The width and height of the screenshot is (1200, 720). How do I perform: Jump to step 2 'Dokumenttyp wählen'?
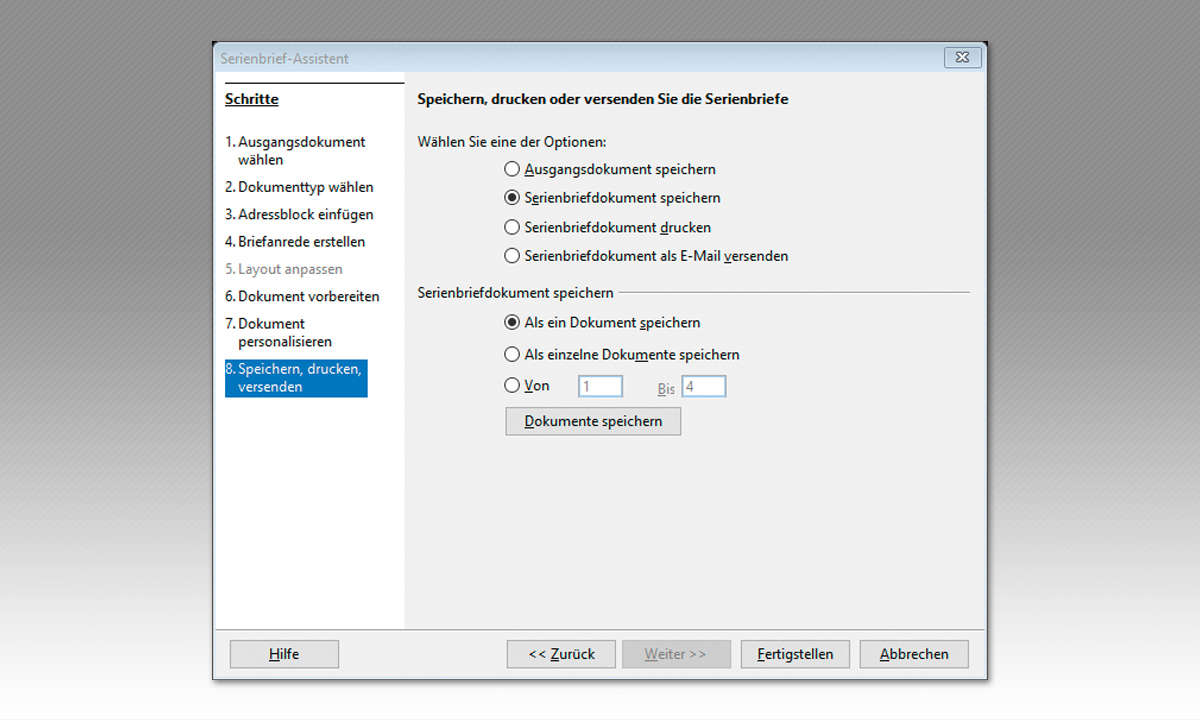coord(299,187)
